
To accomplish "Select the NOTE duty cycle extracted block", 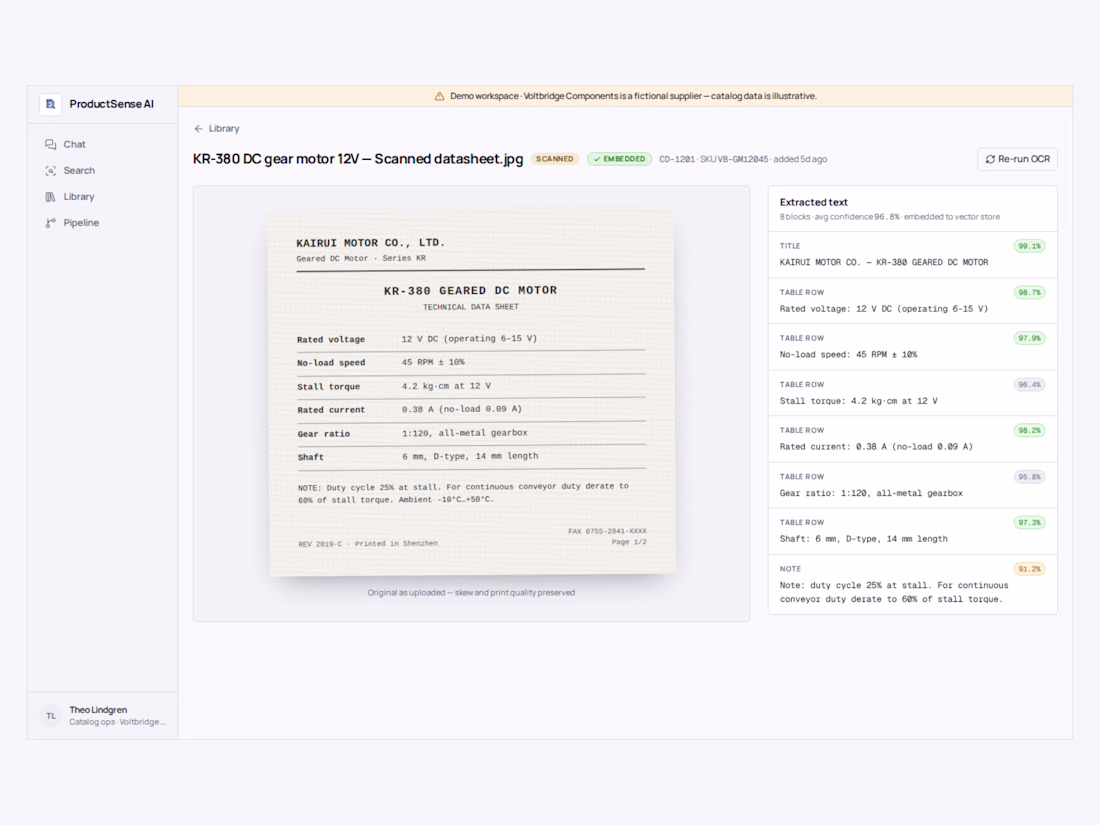I will 913,584.
